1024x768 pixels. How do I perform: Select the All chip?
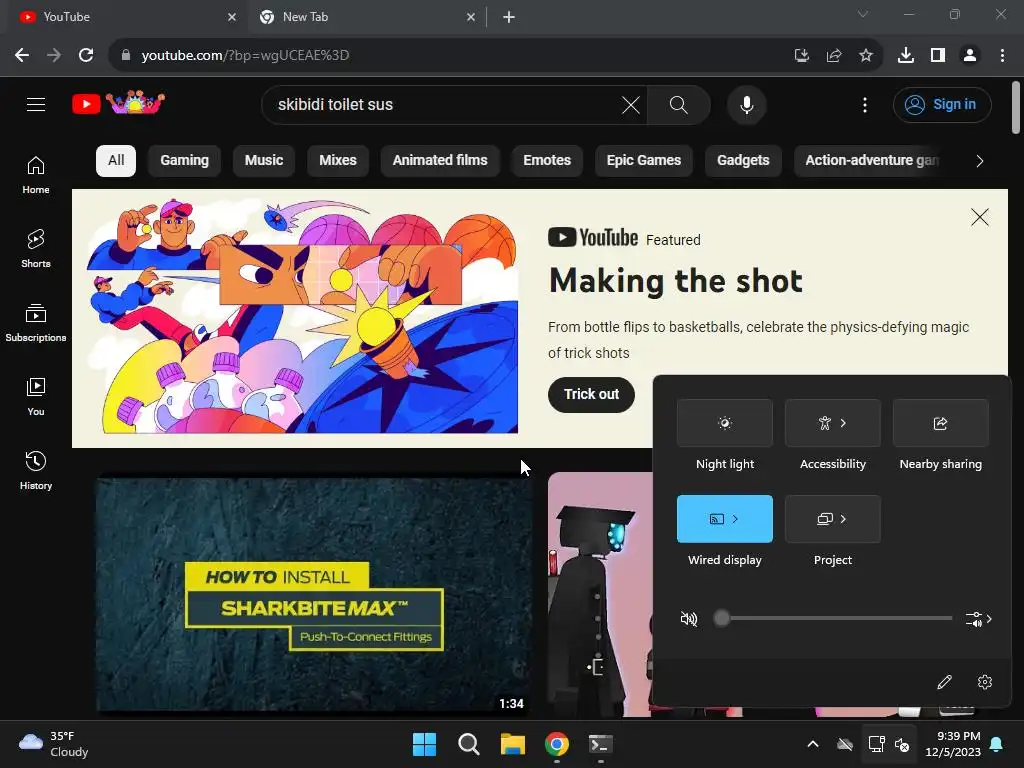(x=116, y=161)
